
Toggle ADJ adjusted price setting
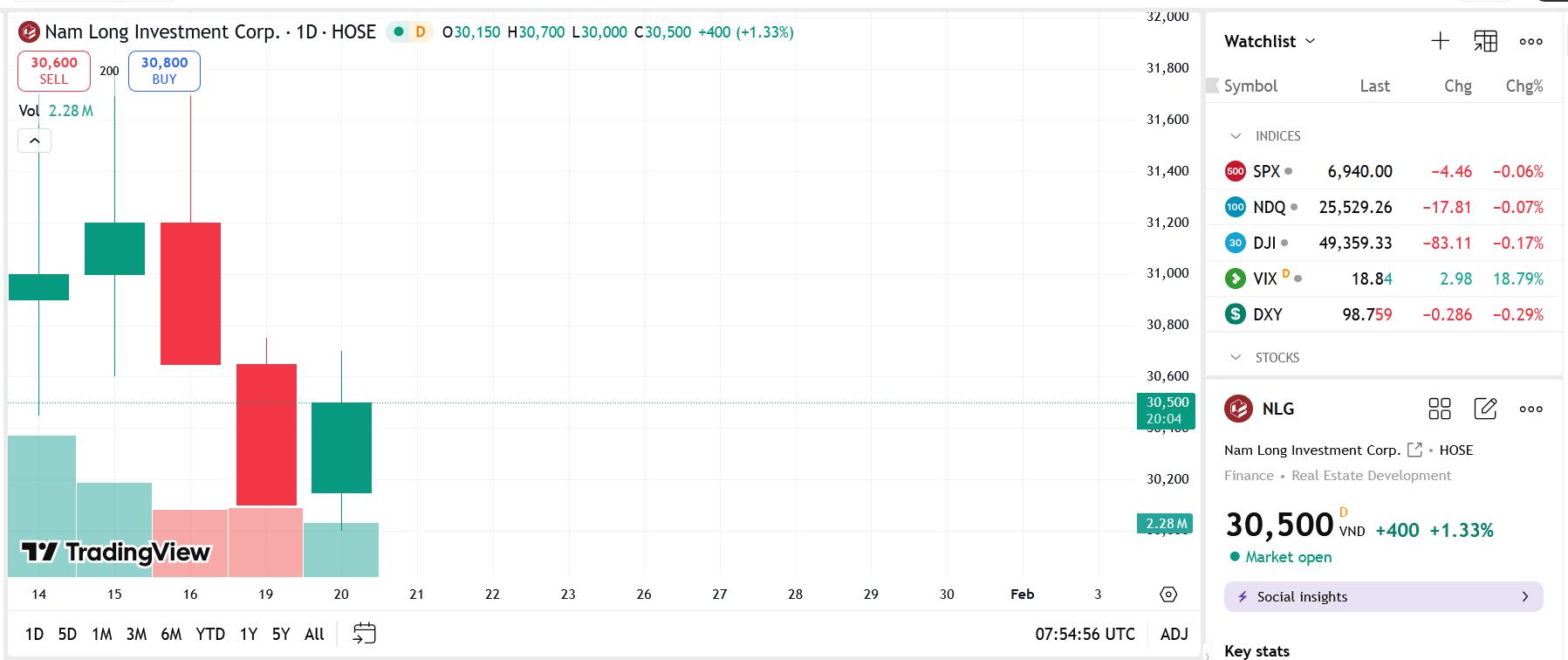1174,634
